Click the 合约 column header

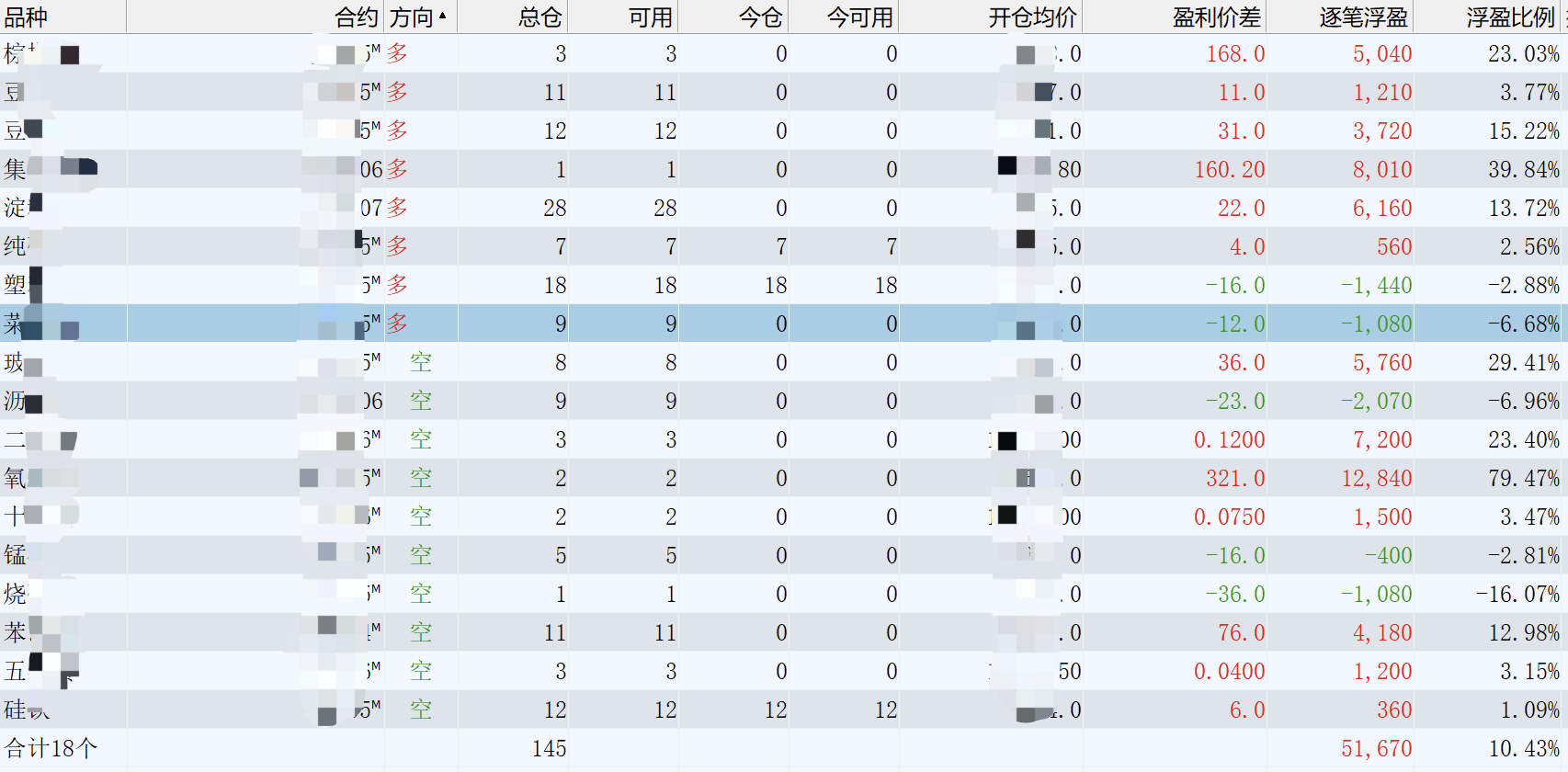pos(356,17)
